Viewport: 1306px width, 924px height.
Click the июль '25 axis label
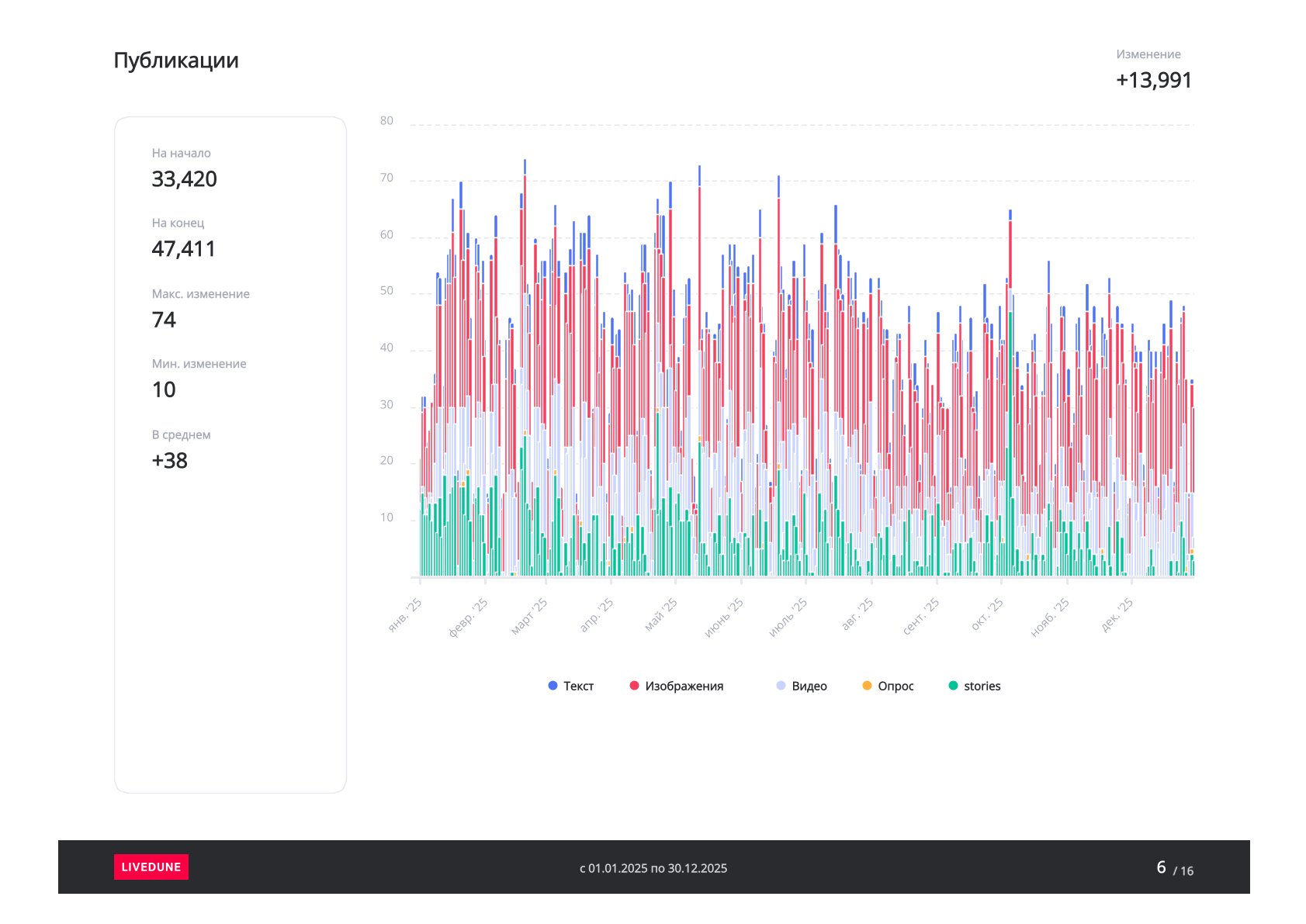pyautogui.click(x=788, y=618)
